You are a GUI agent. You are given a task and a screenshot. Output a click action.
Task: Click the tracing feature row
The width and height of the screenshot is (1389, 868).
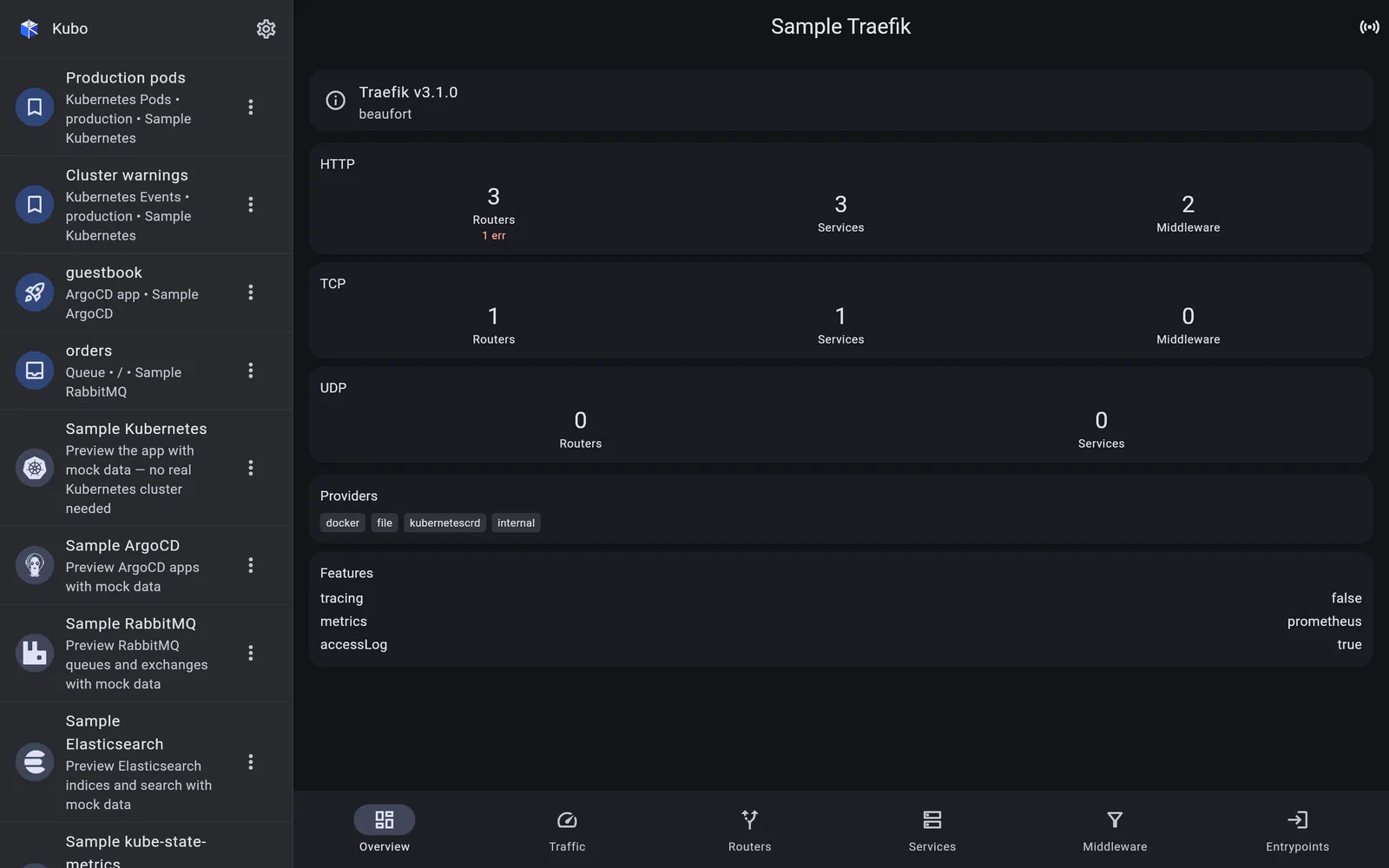(840, 598)
